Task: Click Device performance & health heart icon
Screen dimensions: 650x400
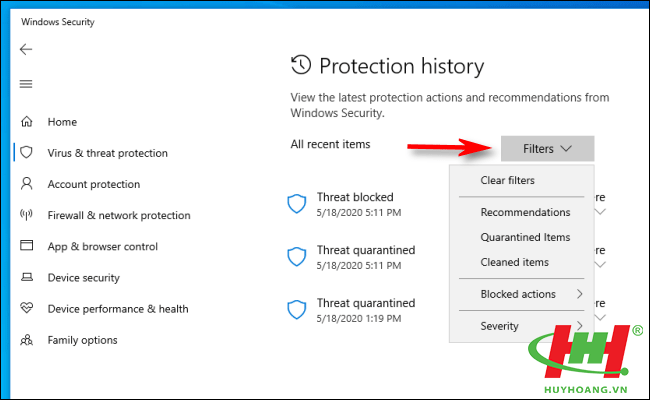Action: [x=27, y=308]
